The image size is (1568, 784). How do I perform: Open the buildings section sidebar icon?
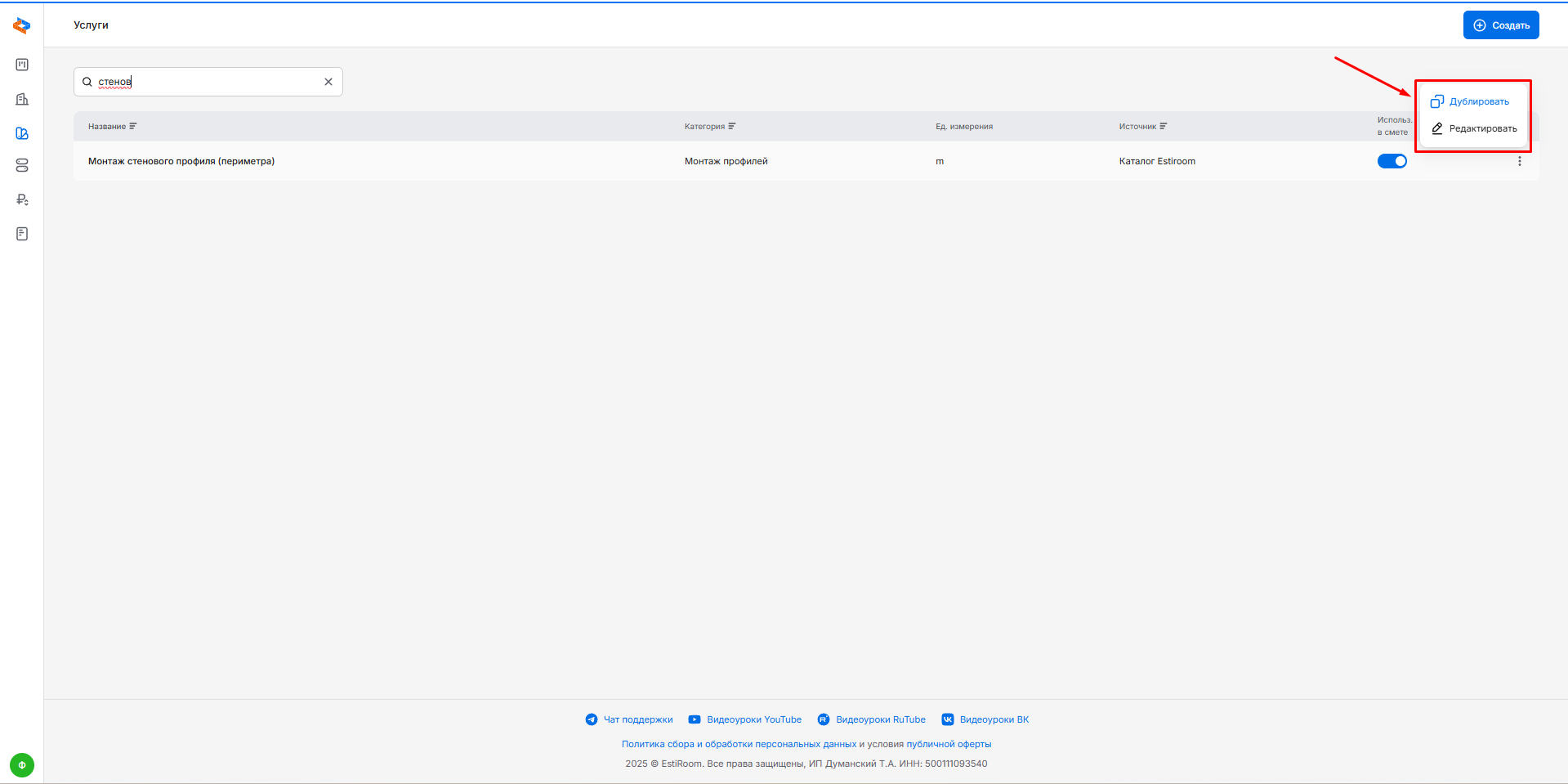[x=22, y=99]
